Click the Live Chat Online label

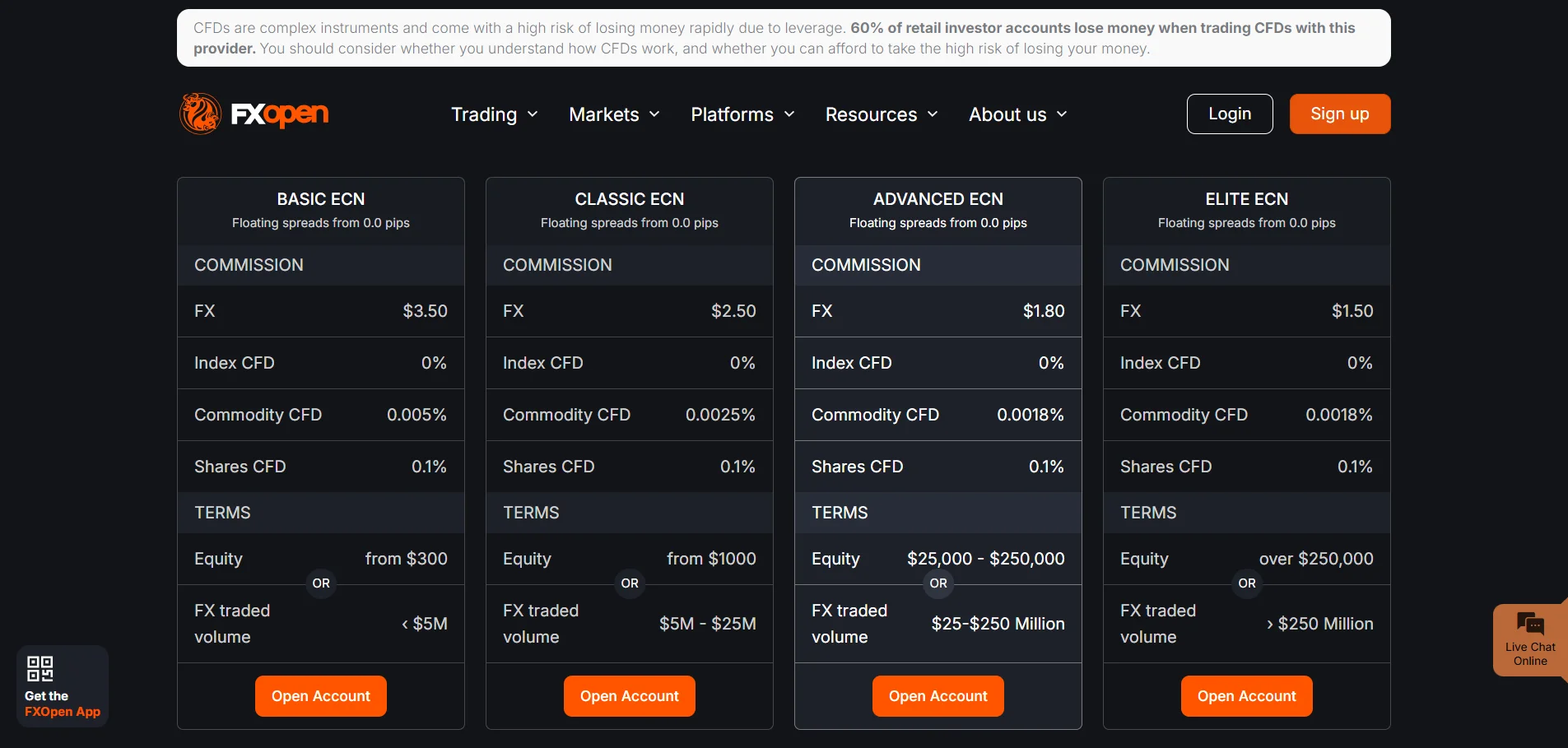pyautogui.click(x=1530, y=654)
